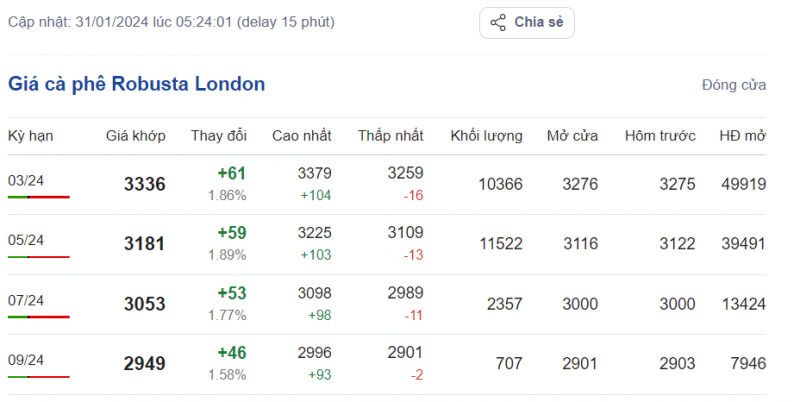Click the price range bar under 07/24
This screenshot has width=800, height=402.
(x=38, y=317)
